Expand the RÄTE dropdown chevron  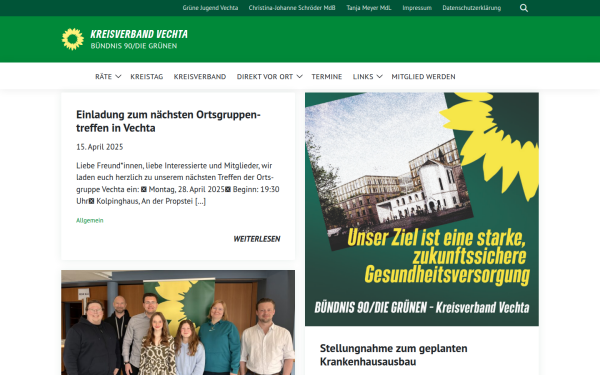118,77
